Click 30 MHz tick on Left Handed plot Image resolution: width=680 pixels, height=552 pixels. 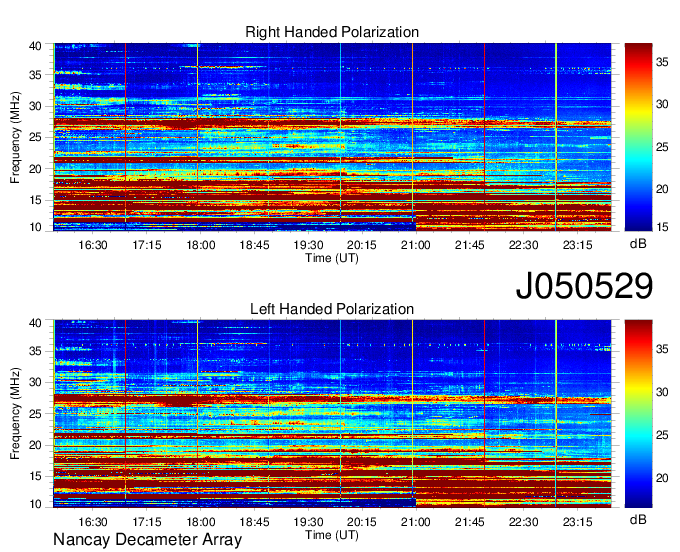(35, 382)
